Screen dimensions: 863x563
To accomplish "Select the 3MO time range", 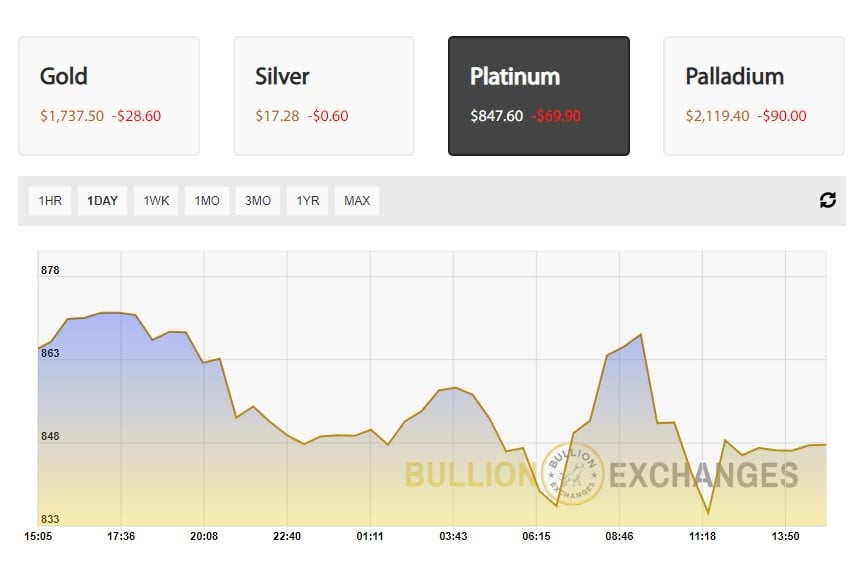I will pyautogui.click(x=258, y=201).
